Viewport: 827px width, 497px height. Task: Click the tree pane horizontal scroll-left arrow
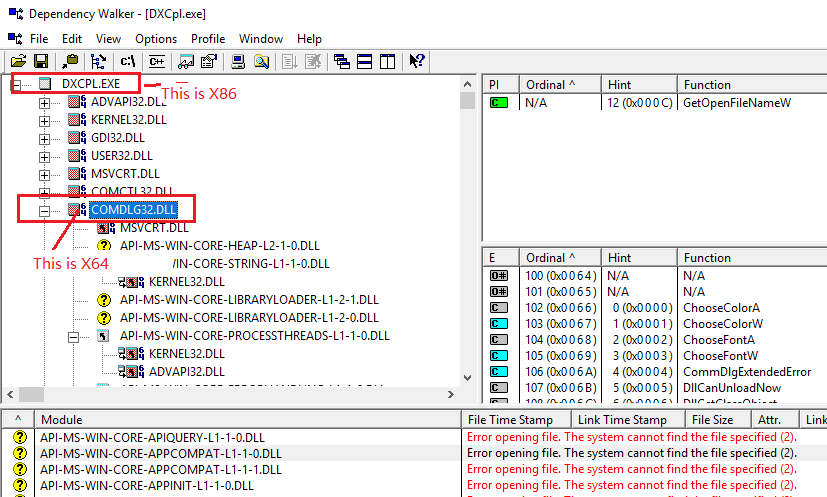point(10,394)
